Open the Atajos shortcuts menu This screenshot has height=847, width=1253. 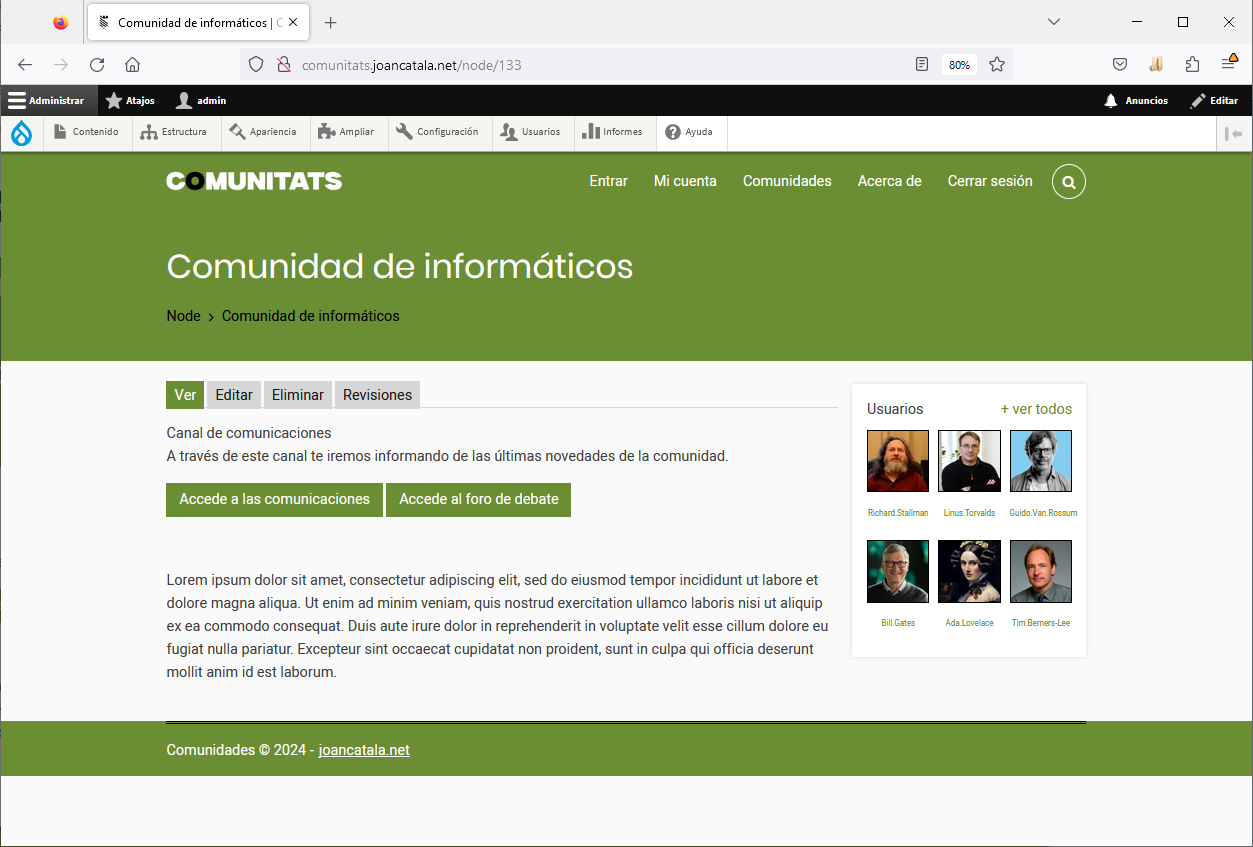[130, 101]
